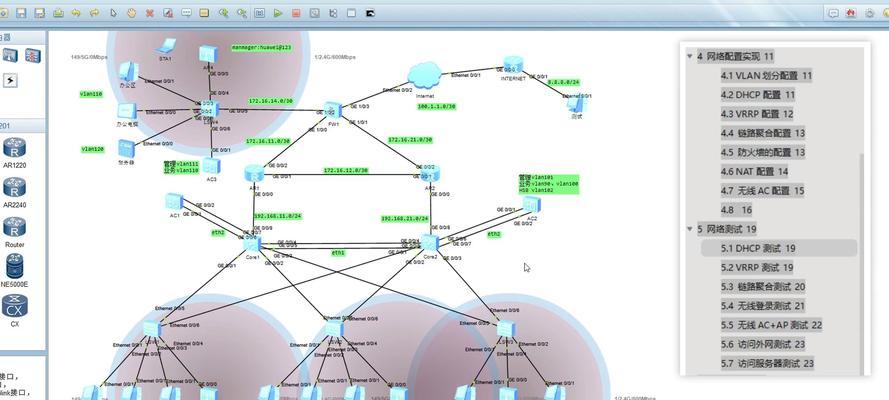
Task: Undo the last topology change
Action: point(77,13)
